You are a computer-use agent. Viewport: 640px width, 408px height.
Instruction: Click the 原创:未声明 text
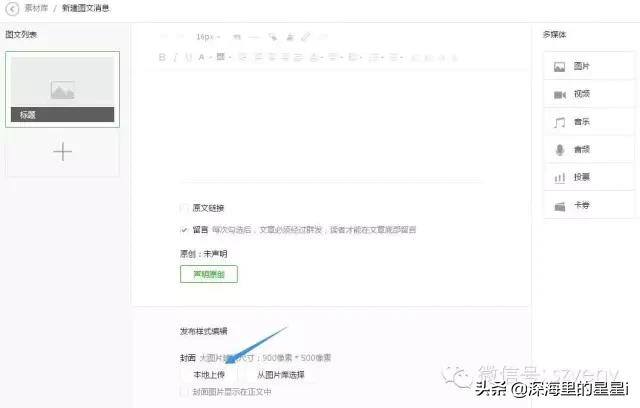coord(204,254)
